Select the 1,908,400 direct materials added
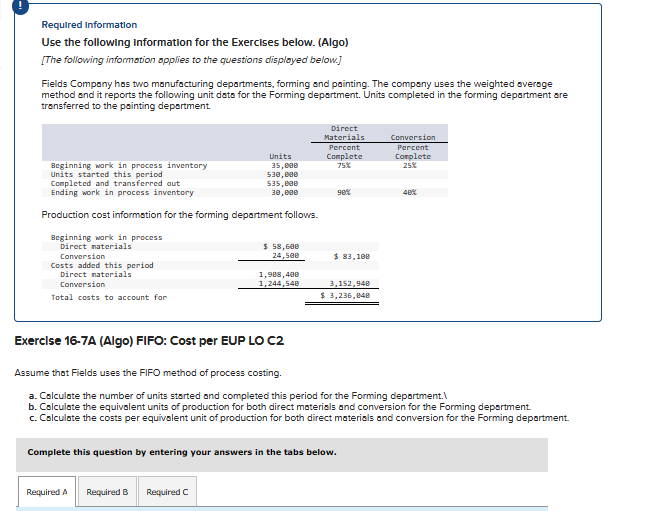Image resolution: width=660 pixels, height=511 pixels. point(279,274)
